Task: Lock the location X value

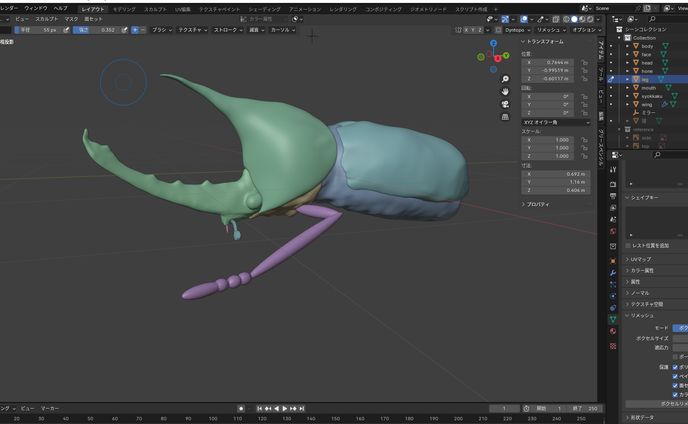Action: point(584,62)
